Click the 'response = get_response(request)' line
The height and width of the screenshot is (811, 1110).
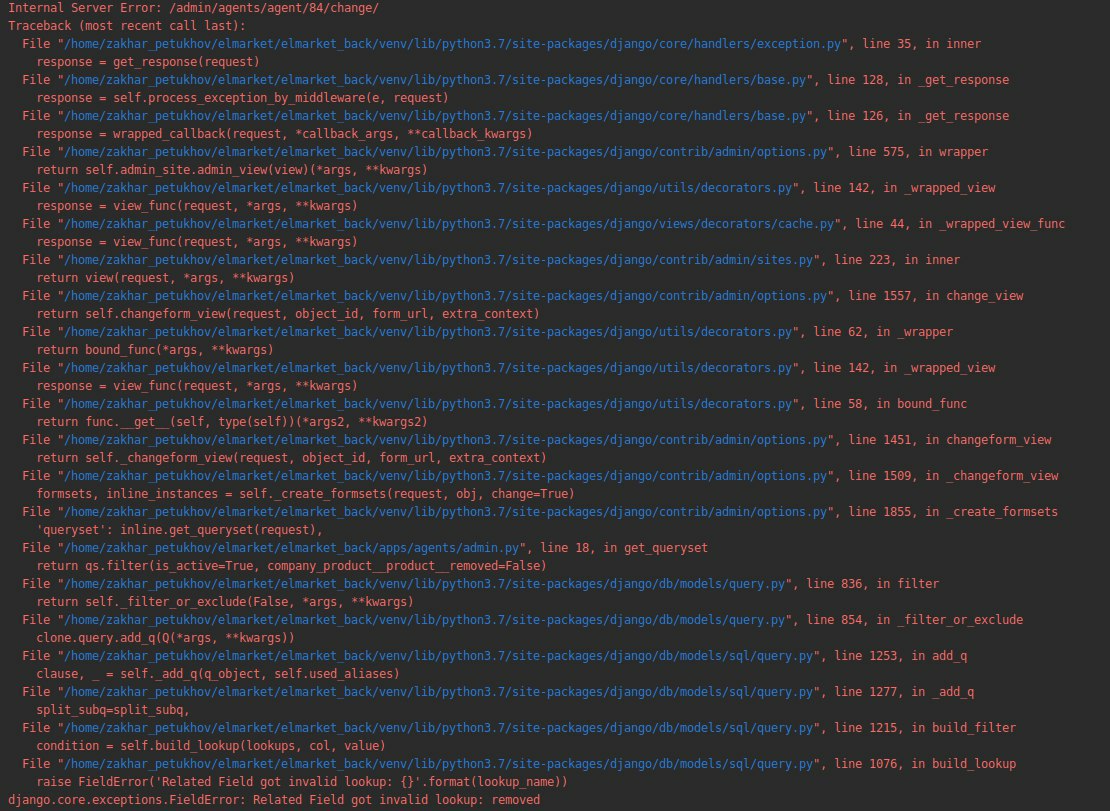coord(148,62)
